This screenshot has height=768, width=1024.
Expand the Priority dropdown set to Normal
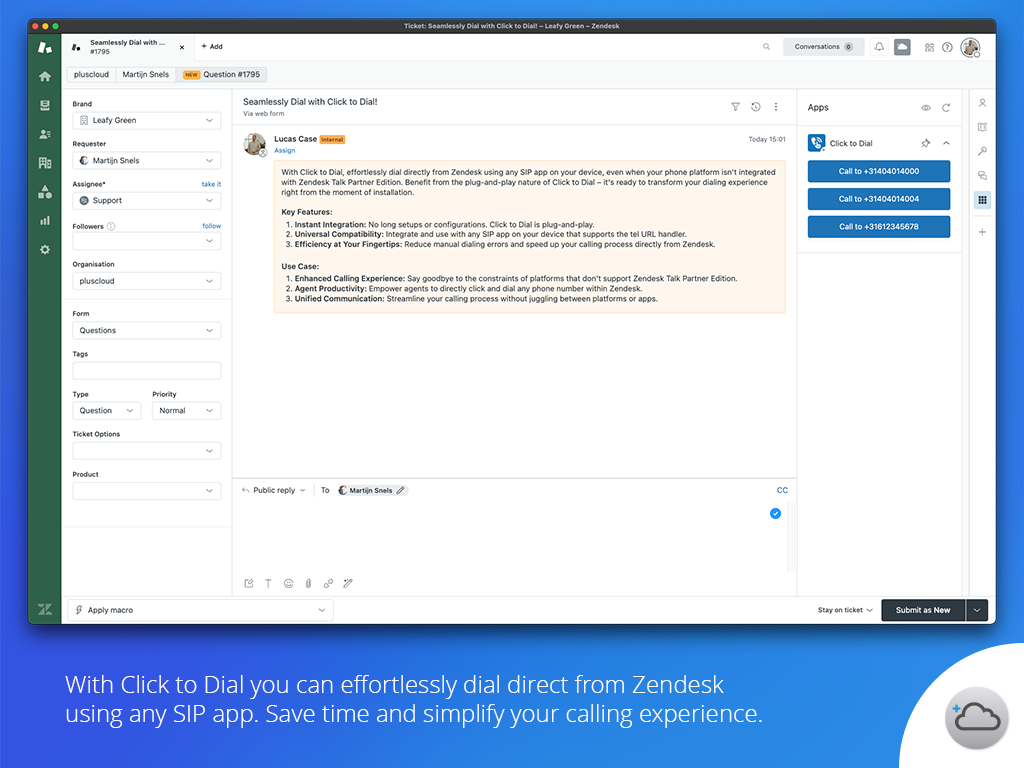(x=186, y=410)
